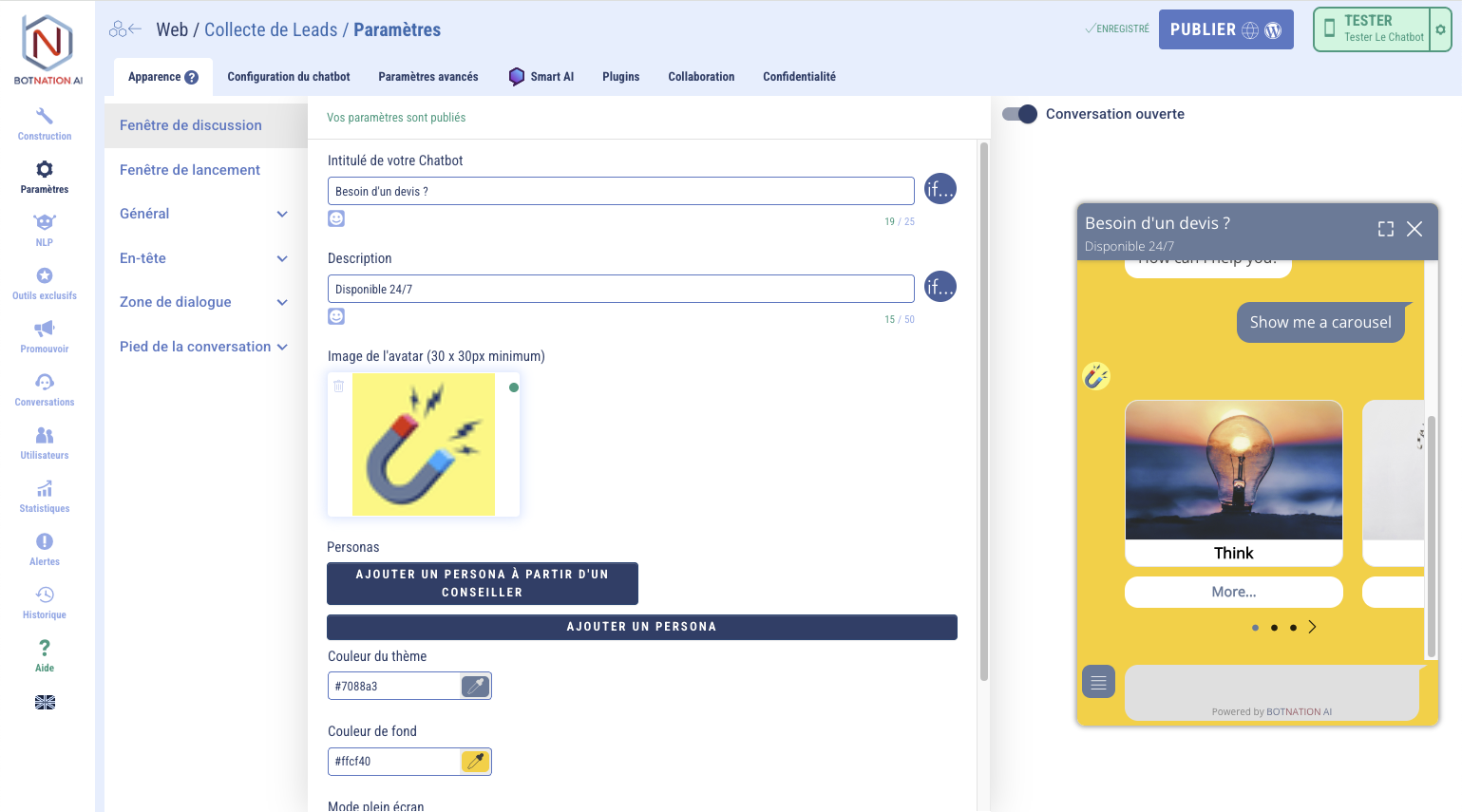Open Outils exclusifs in sidebar
Image resolution: width=1462 pixels, height=812 pixels.
[45, 283]
